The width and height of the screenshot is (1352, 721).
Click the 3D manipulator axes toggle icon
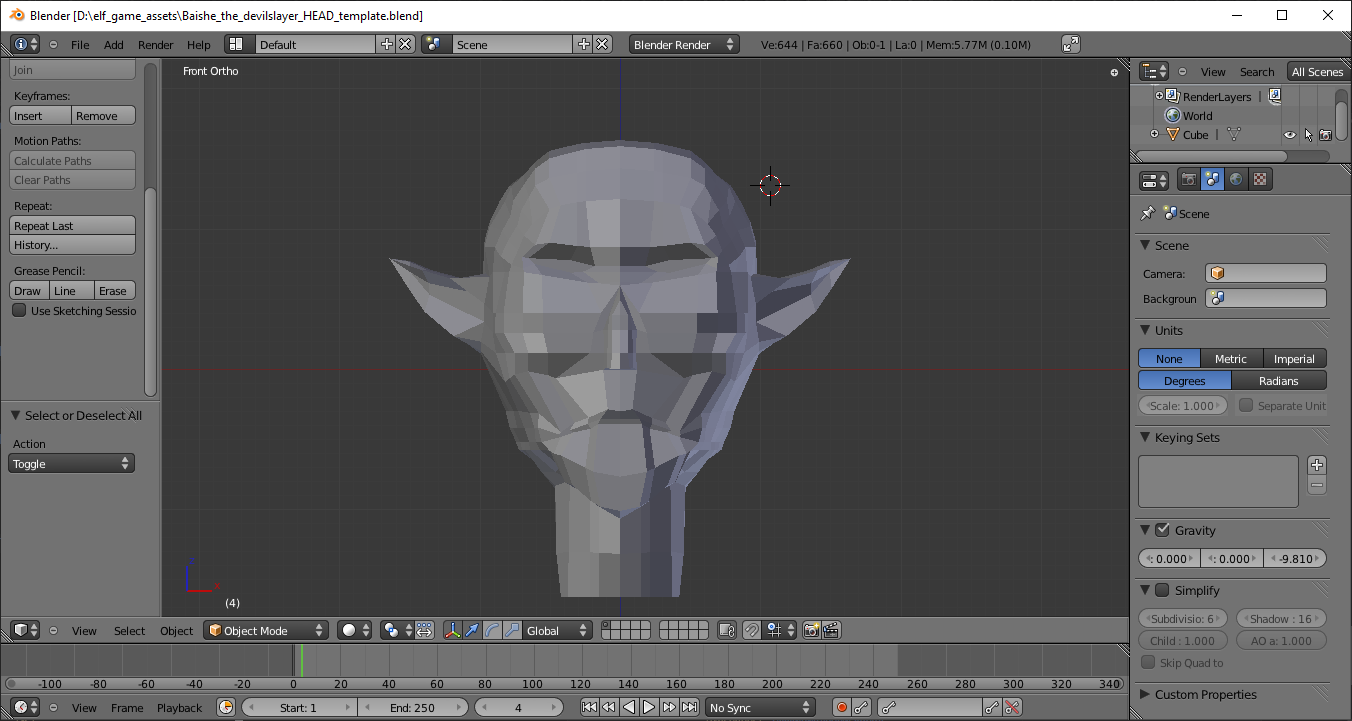click(453, 631)
